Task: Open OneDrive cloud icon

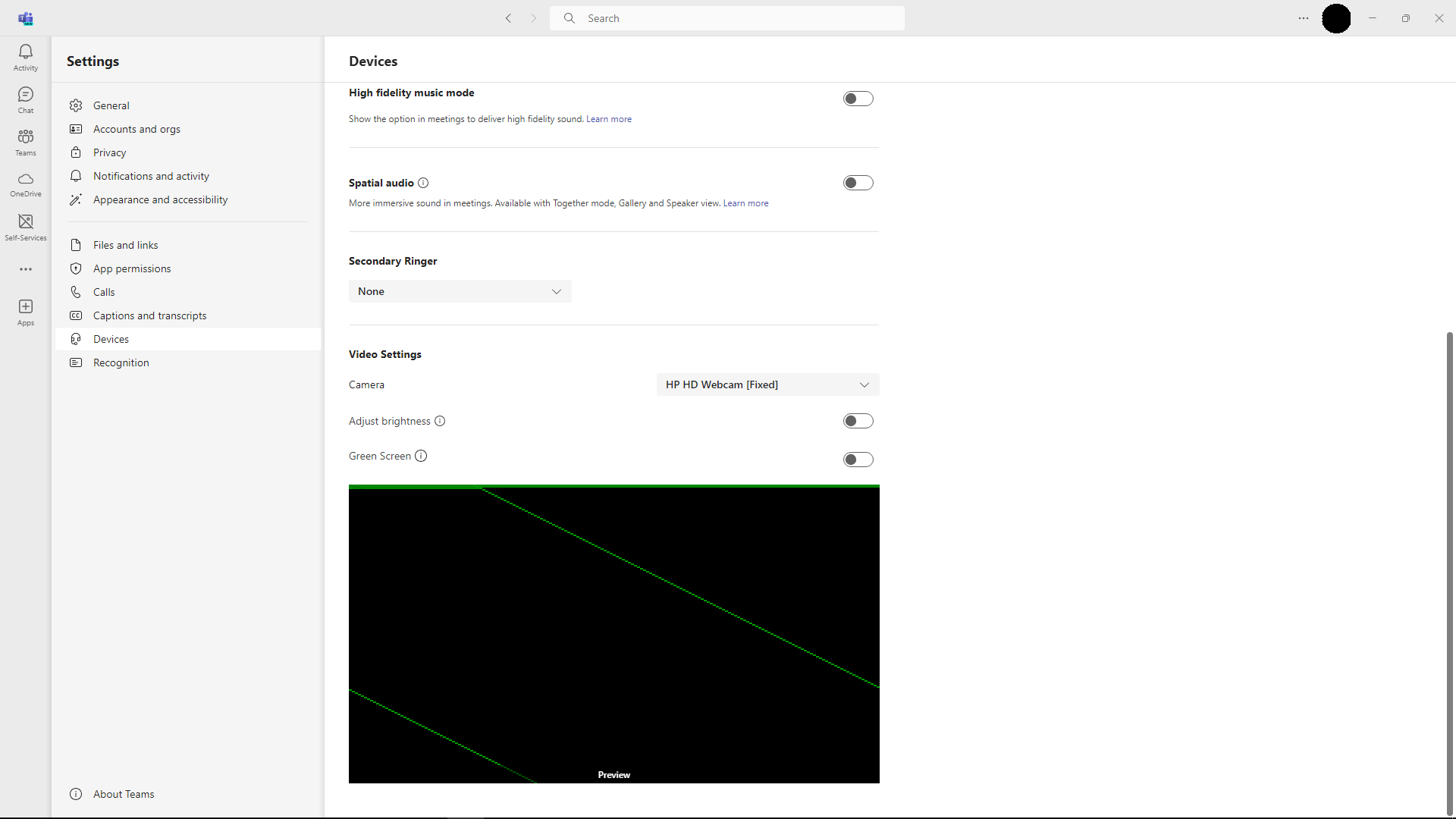Action: click(x=26, y=184)
